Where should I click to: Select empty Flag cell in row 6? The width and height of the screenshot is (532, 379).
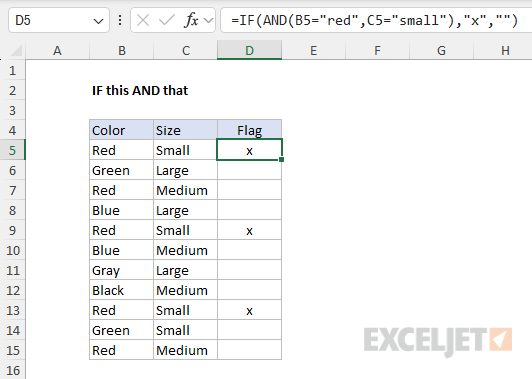pyautogui.click(x=249, y=170)
